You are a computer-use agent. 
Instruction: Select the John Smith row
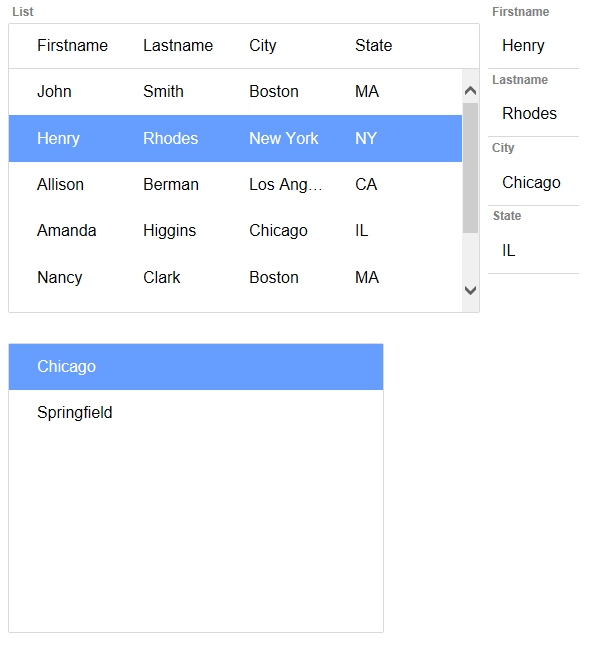point(235,92)
